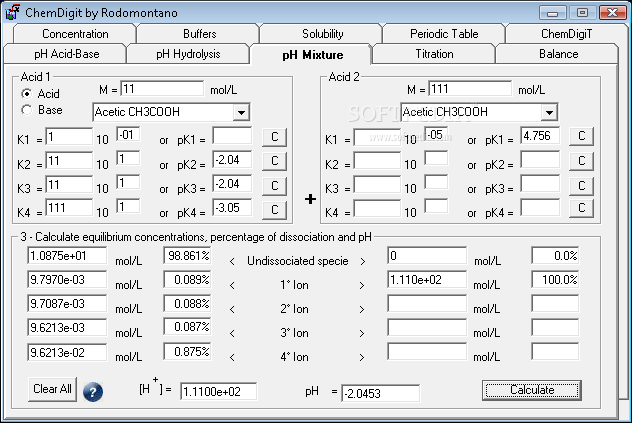Image resolution: width=632 pixels, height=423 pixels.
Task: Click Acid 2 empty K1 mantissa field
Action: (377, 137)
